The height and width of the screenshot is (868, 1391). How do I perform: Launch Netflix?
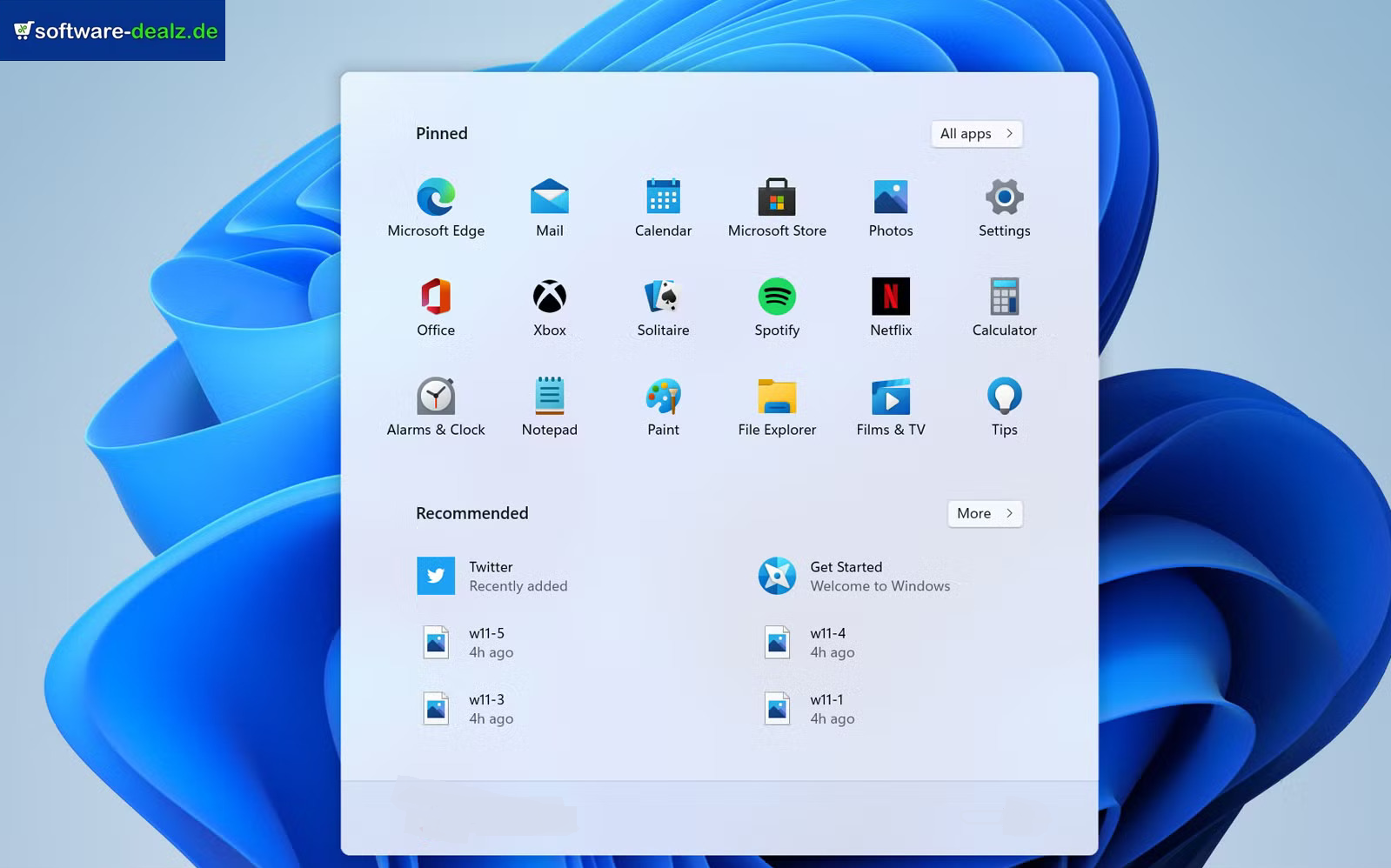(891, 307)
